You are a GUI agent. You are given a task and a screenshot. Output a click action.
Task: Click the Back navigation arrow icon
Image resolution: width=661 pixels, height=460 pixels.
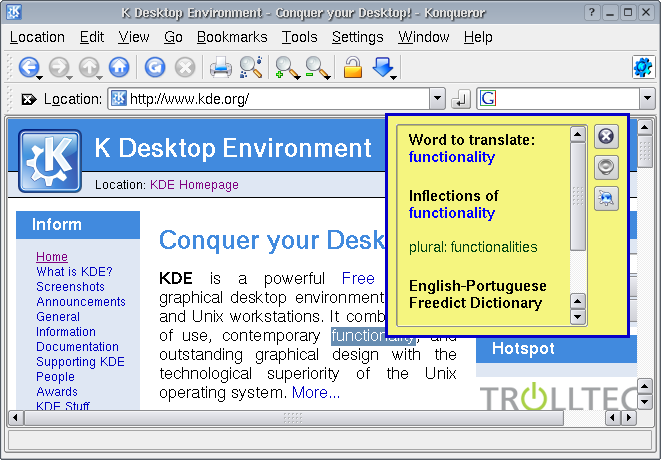click(26, 68)
